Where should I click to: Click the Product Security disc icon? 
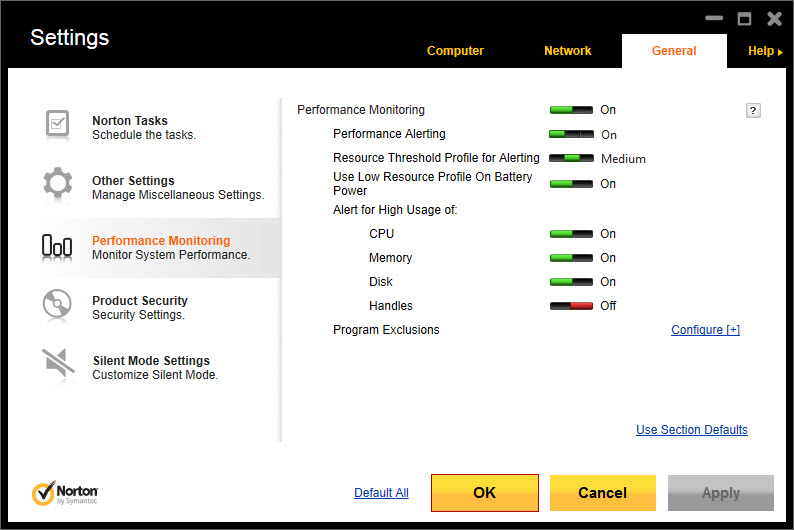pyautogui.click(x=57, y=303)
